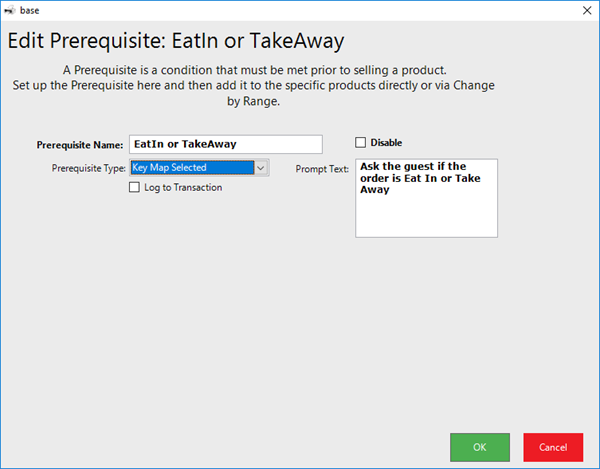Click the 'Prompt Text:' label

322,169
